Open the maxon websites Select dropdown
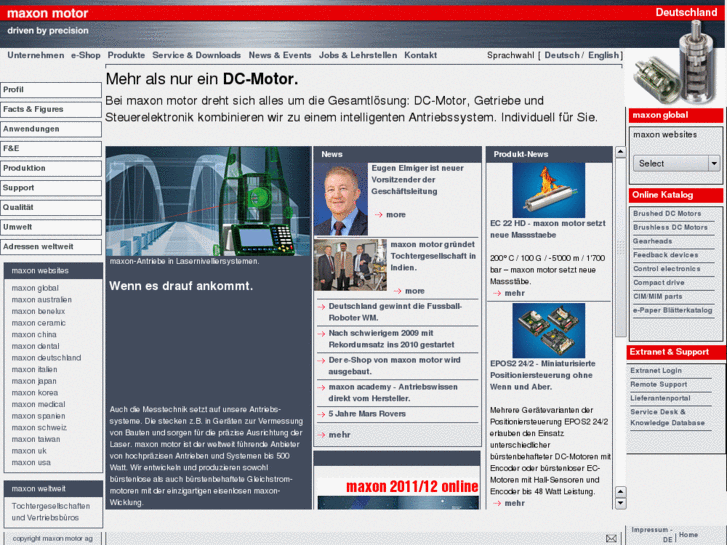The width and height of the screenshot is (727, 545). click(x=676, y=163)
